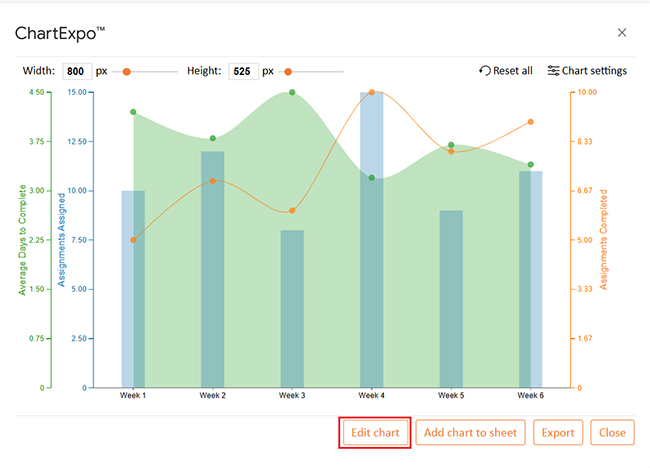Click the Assignments Assigned axis label
The height and width of the screenshot is (468, 650).
(x=61, y=240)
